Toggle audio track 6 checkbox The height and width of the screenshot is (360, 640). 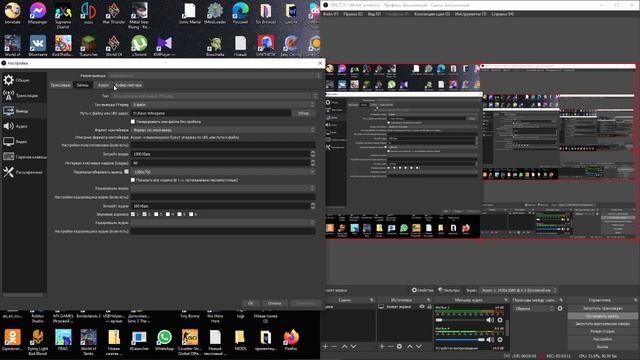coord(191,214)
